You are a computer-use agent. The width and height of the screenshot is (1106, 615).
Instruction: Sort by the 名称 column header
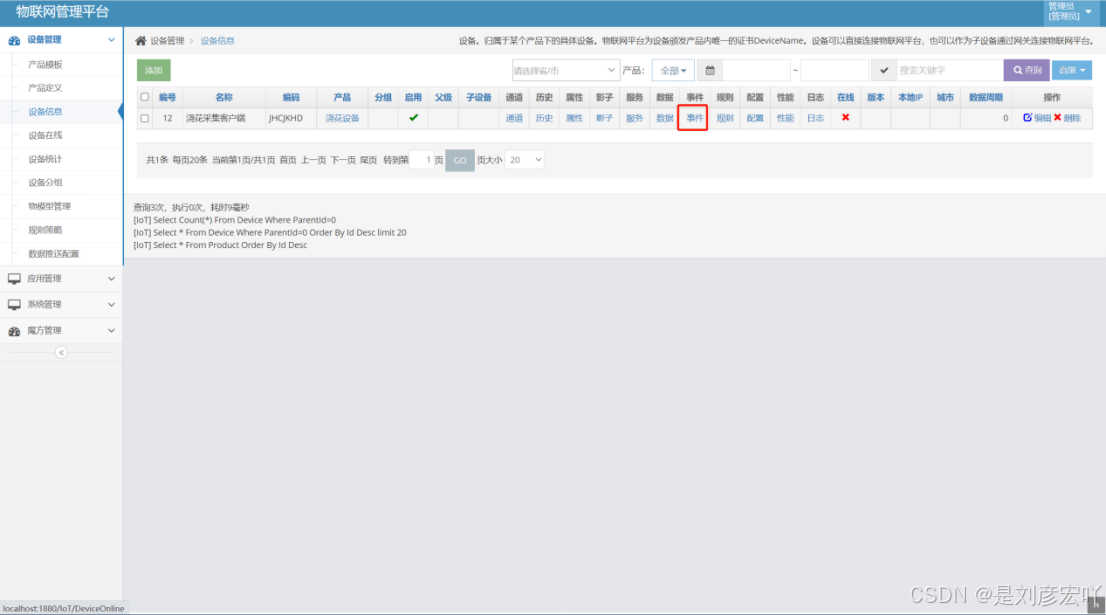pos(224,97)
